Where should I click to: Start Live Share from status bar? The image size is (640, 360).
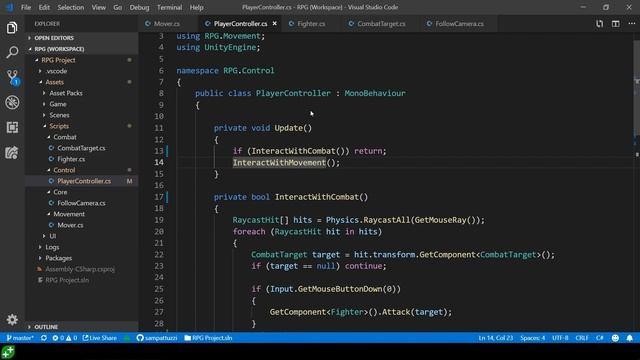click(100, 338)
